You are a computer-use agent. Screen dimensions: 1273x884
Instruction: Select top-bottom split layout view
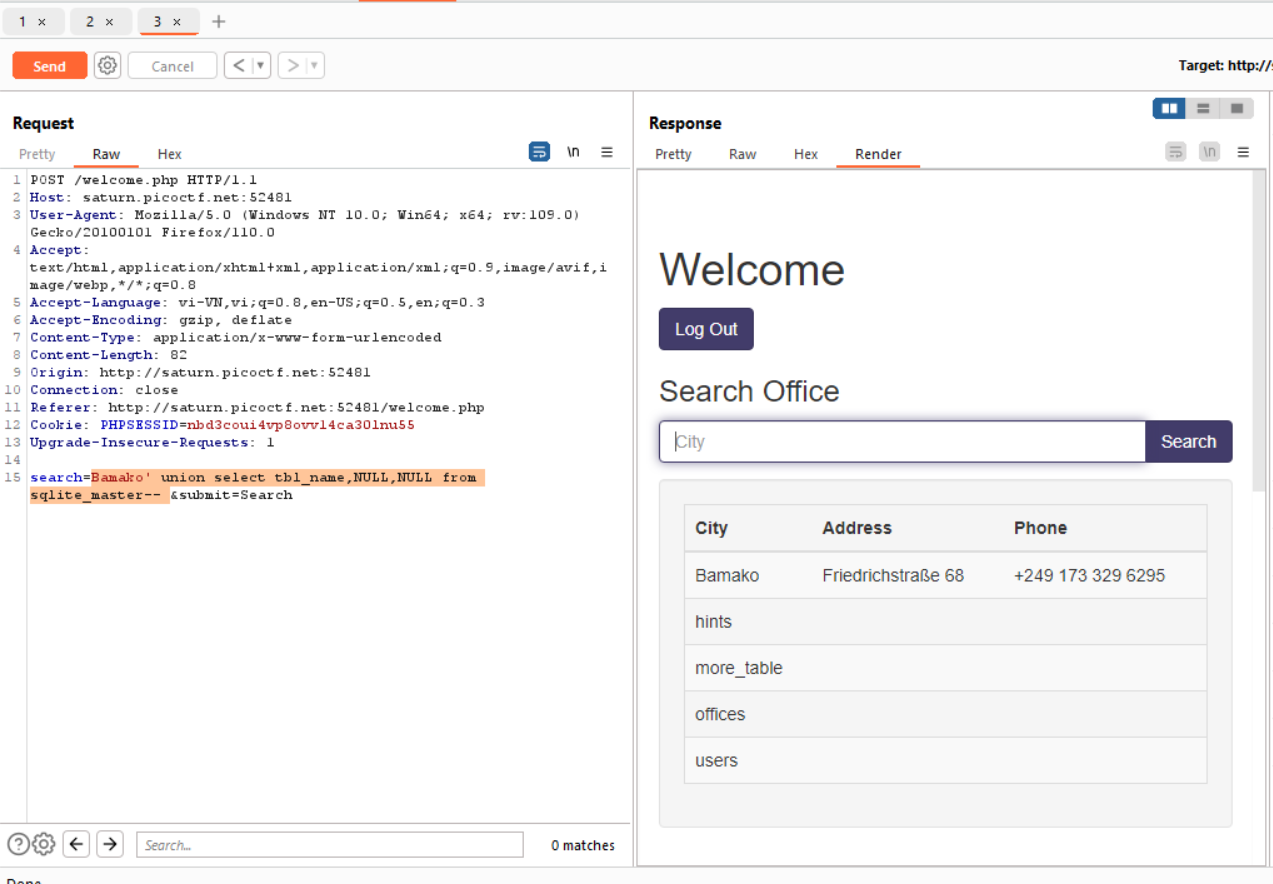1203,108
